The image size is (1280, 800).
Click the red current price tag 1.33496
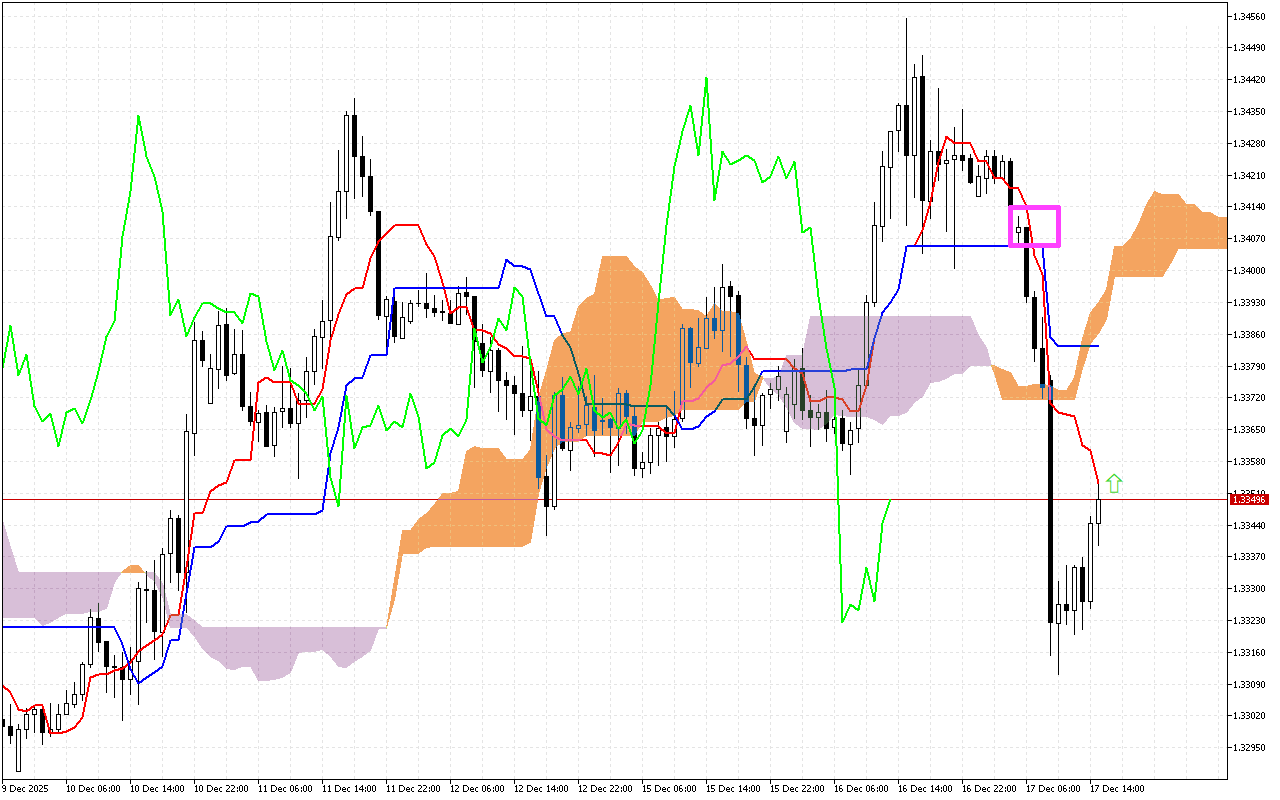pyautogui.click(x=1249, y=497)
